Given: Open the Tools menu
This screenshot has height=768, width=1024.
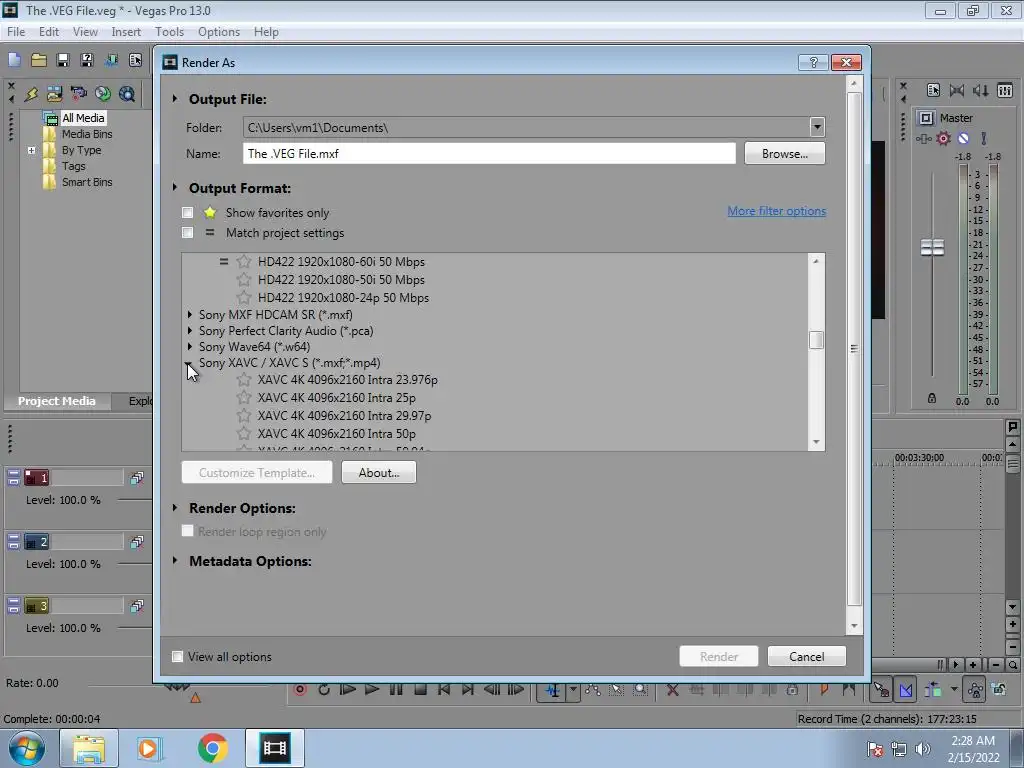Looking at the screenshot, I should [x=169, y=31].
